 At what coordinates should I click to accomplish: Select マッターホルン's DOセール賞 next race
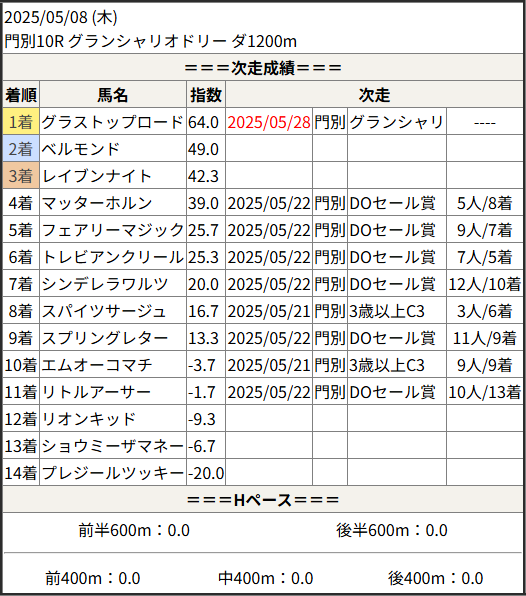point(392,203)
